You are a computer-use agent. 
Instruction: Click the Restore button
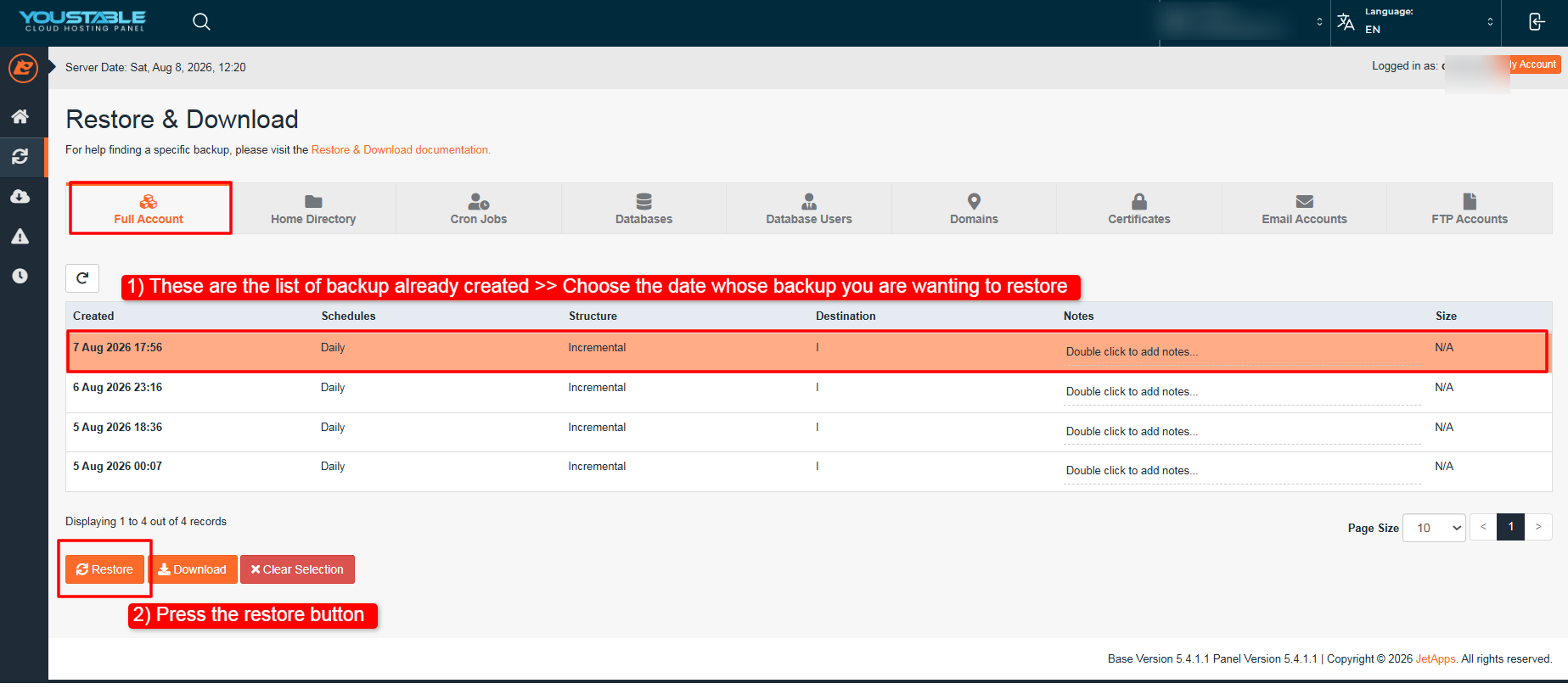point(104,569)
